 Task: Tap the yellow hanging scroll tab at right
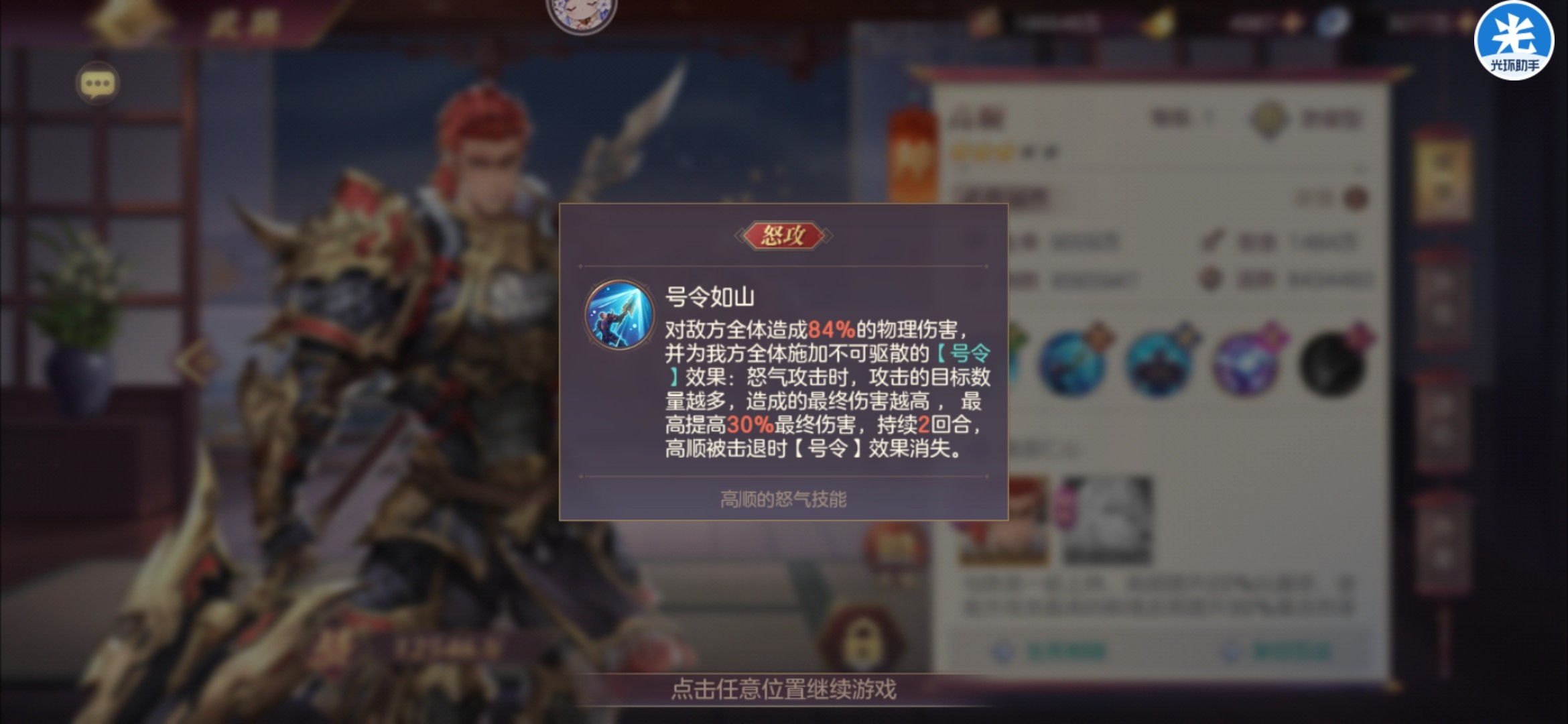click(1442, 176)
